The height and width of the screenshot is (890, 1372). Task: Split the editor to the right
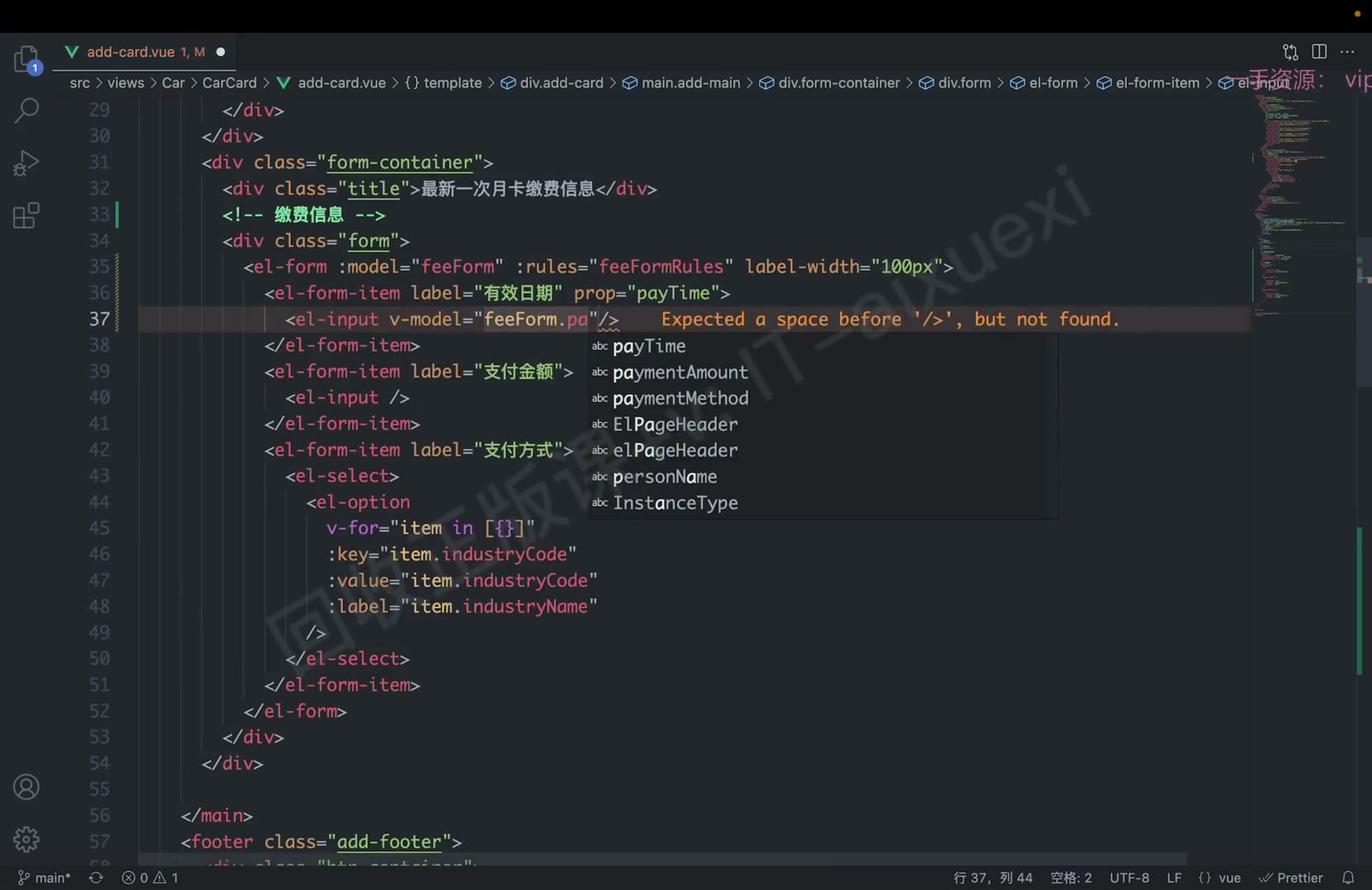click(1319, 52)
